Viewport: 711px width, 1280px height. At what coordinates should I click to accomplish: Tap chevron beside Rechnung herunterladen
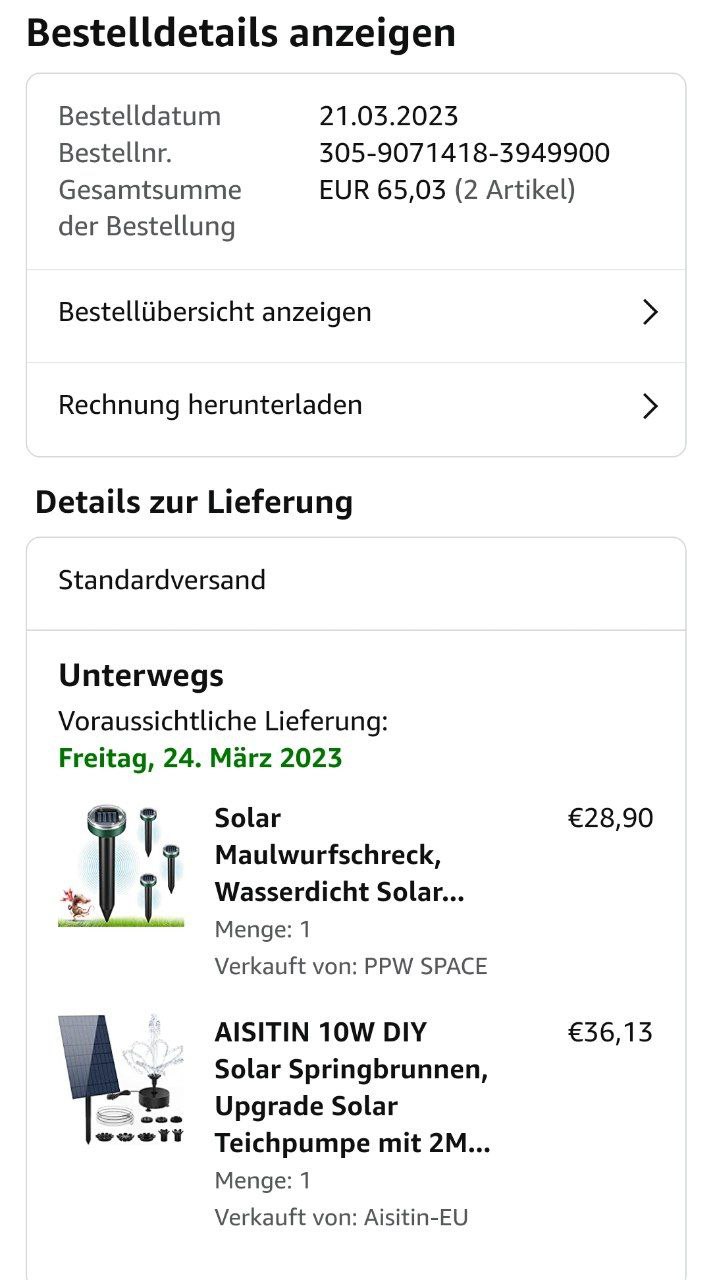pyautogui.click(x=650, y=406)
